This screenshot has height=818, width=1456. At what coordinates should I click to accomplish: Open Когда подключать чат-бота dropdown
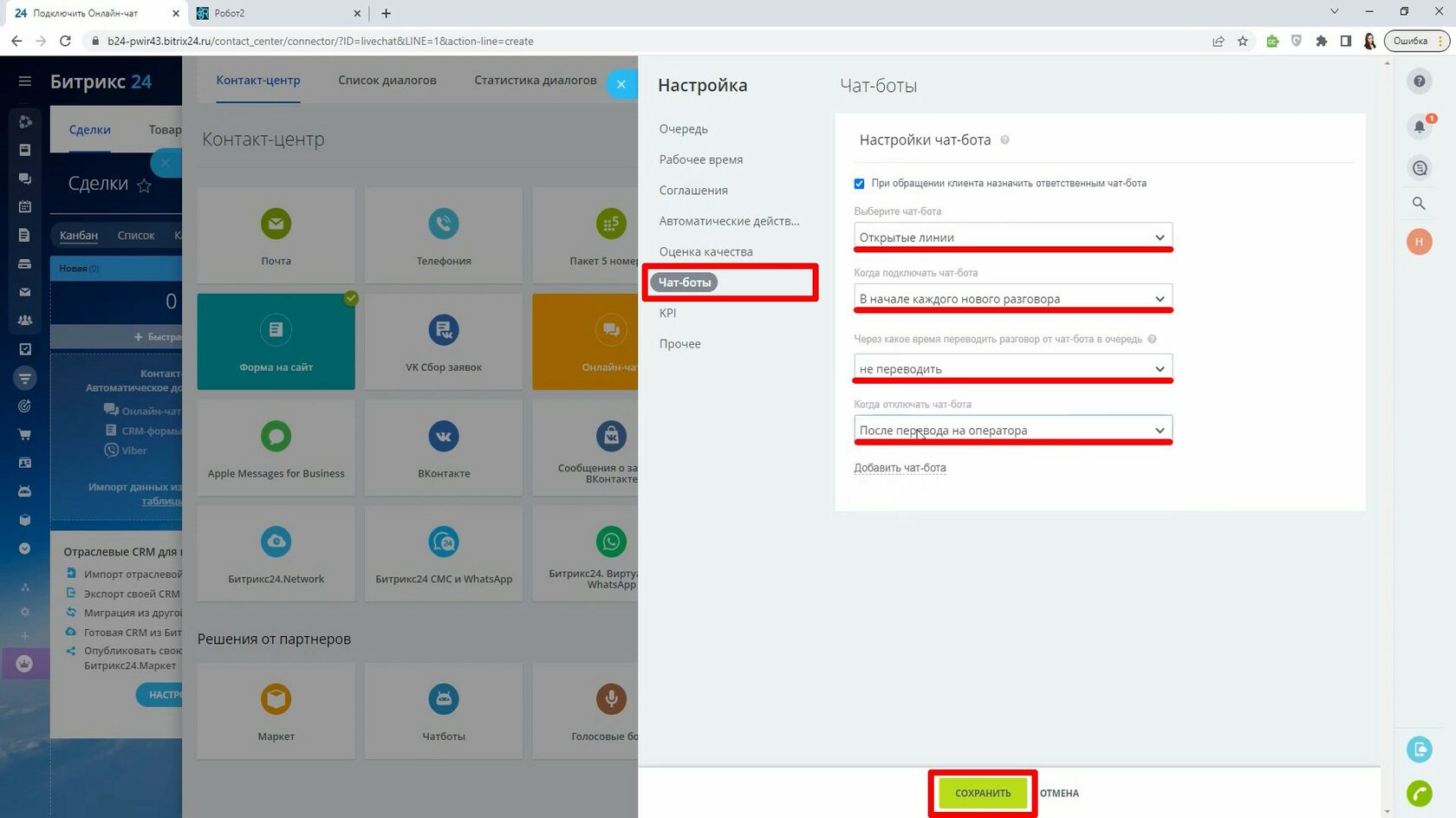coord(1013,298)
